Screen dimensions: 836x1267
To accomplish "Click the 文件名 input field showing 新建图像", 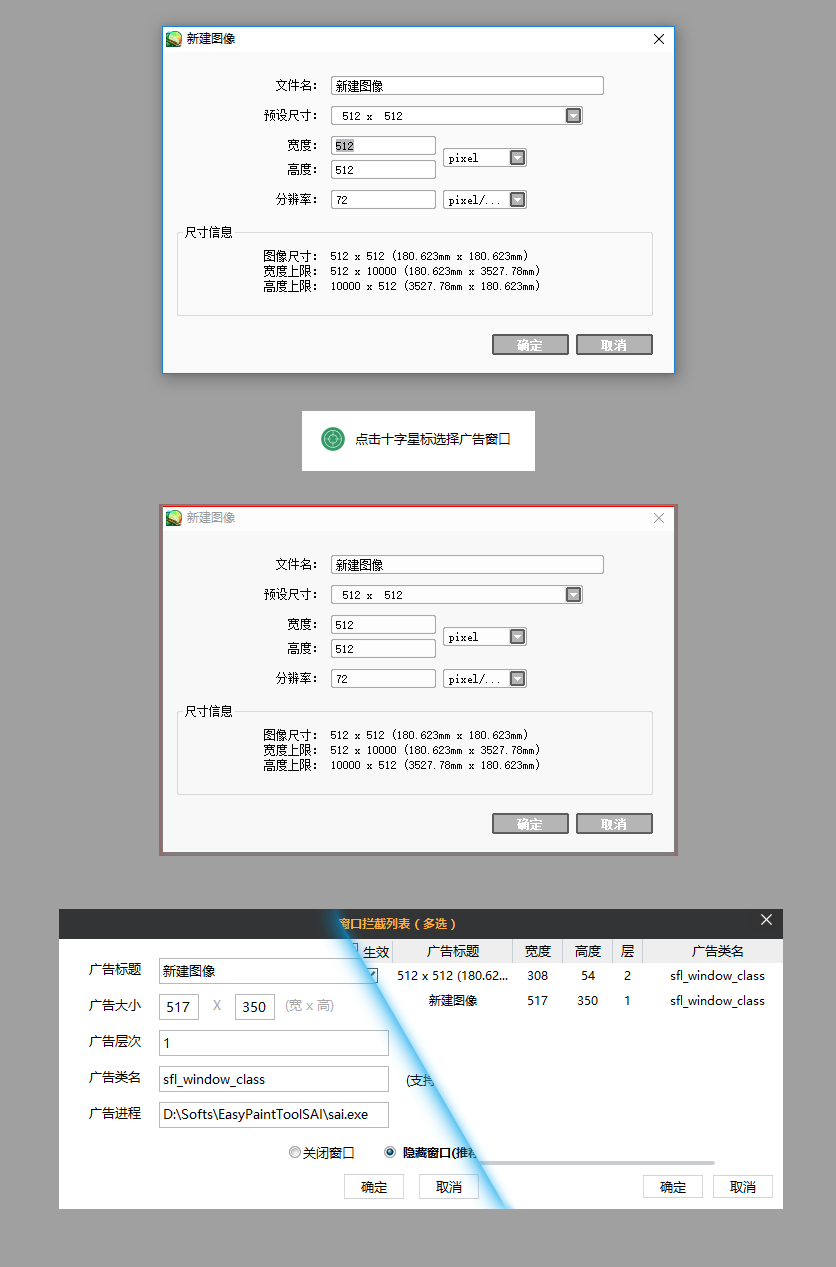I will (466, 85).
